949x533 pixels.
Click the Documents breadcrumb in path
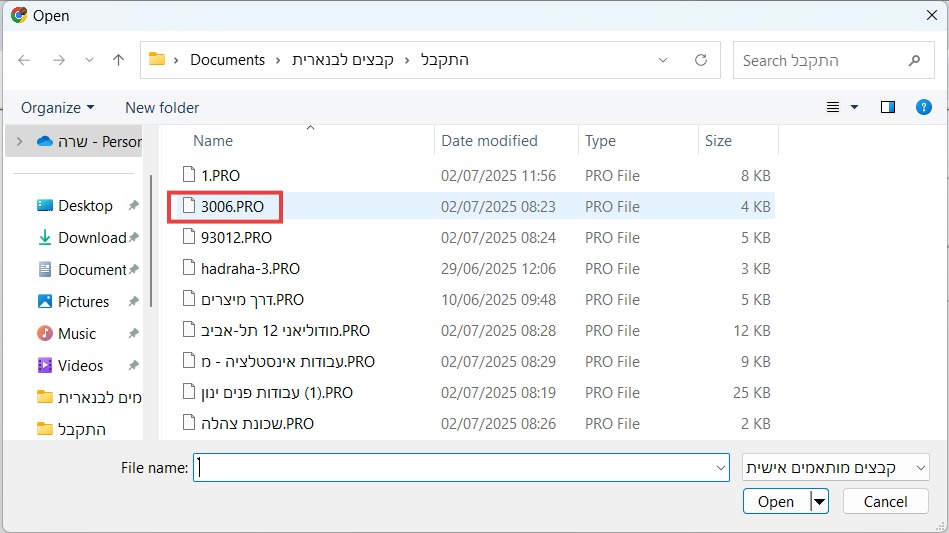[227, 60]
